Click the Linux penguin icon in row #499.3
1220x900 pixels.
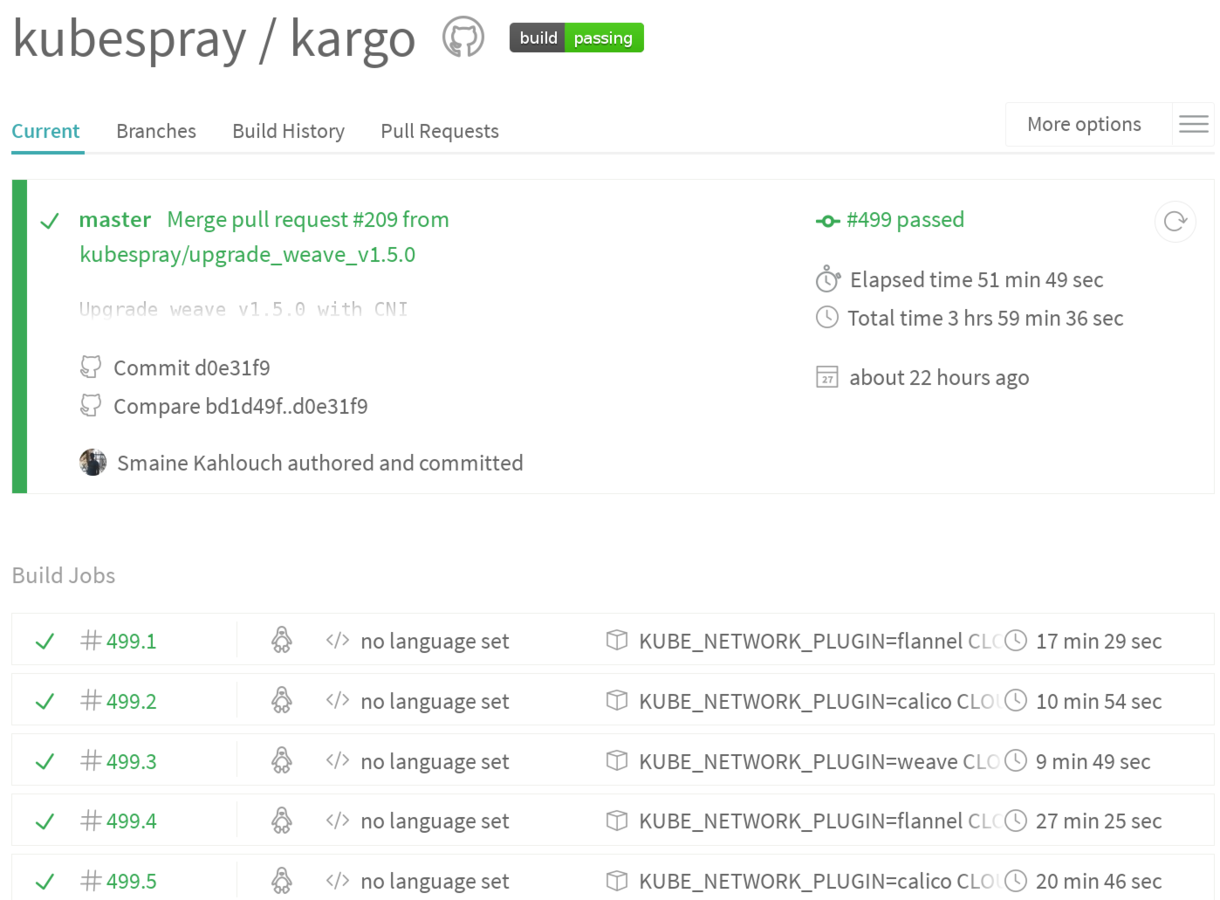tap(282, 760)
